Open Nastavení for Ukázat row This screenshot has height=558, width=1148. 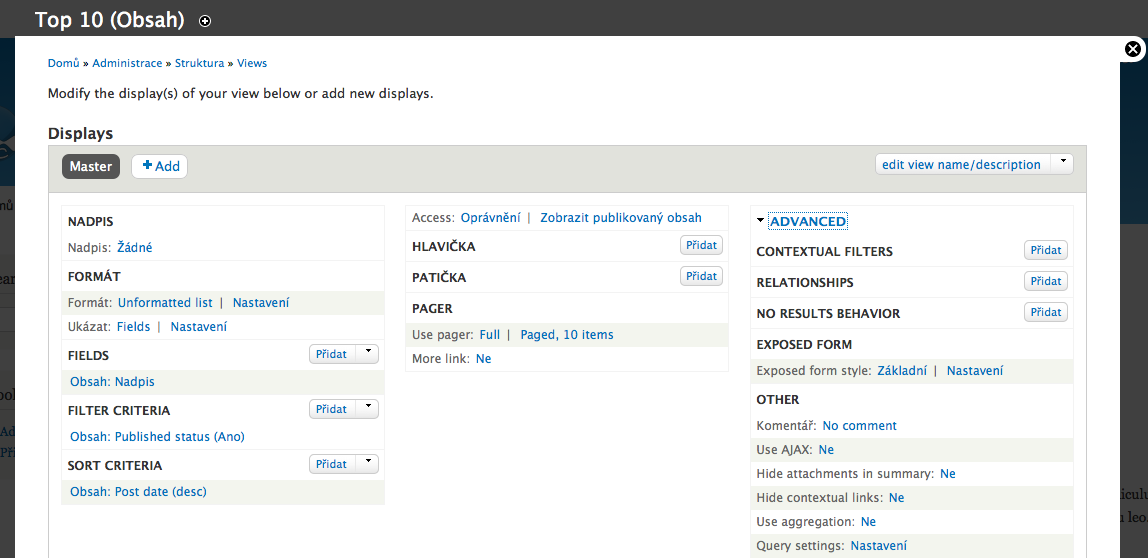(x=198, y=327)
